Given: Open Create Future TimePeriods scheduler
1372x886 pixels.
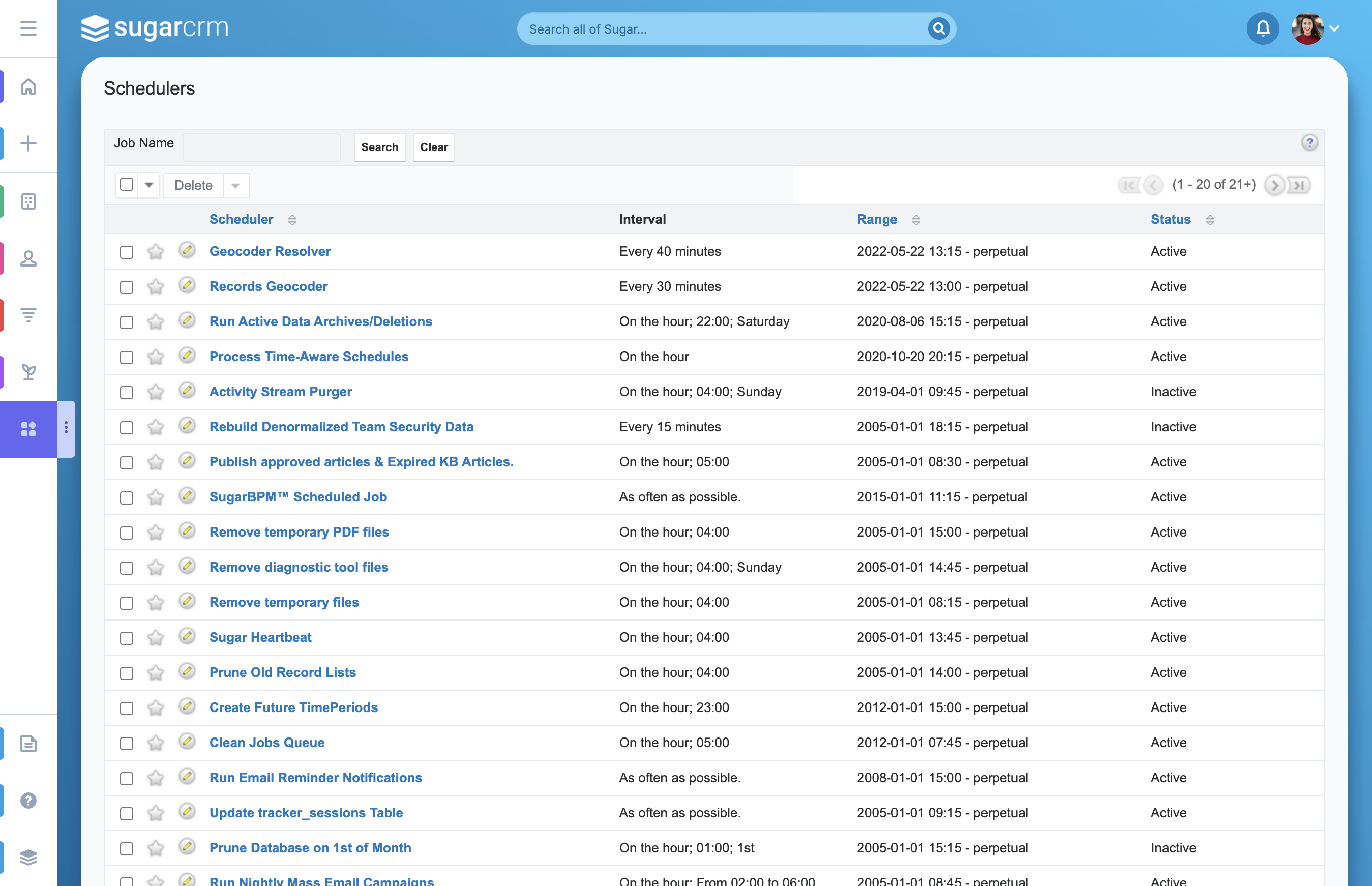Looking at the screenshot, I should (x=293, y=707).
